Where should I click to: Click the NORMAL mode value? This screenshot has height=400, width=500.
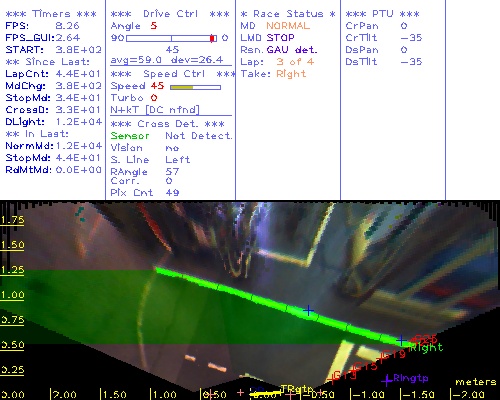(288, 26)
